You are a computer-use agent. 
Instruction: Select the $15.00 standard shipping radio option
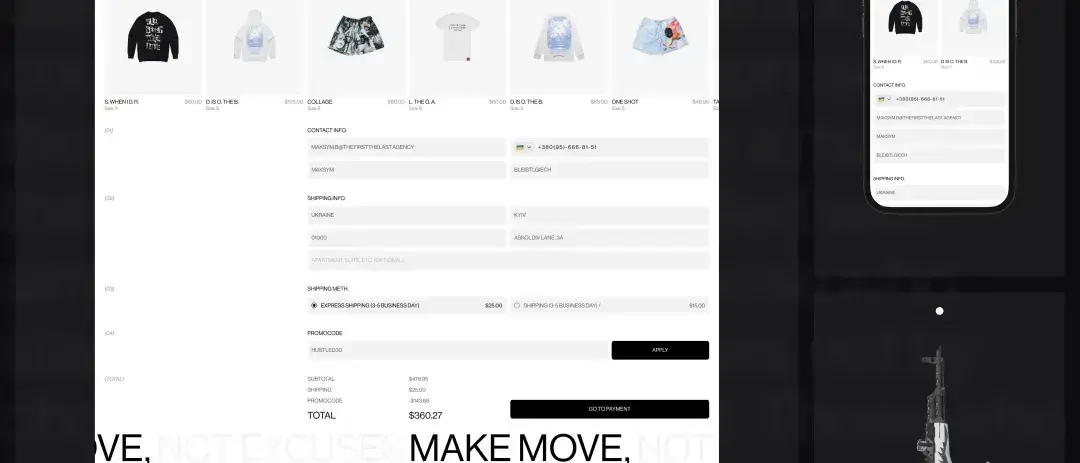point(517,305)
